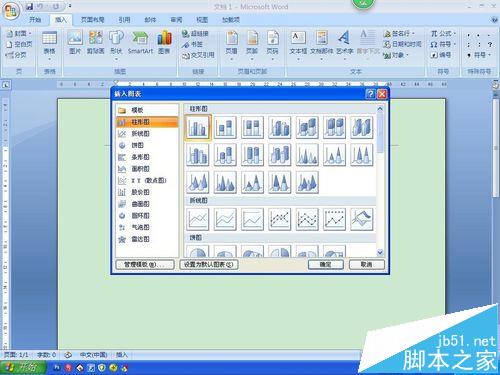Open the 表格 (Table) dropdown in the ribbon
Image resolution: width=500 pixels, height=375 pixels.
pyautogui.click(x=49, y=46)
